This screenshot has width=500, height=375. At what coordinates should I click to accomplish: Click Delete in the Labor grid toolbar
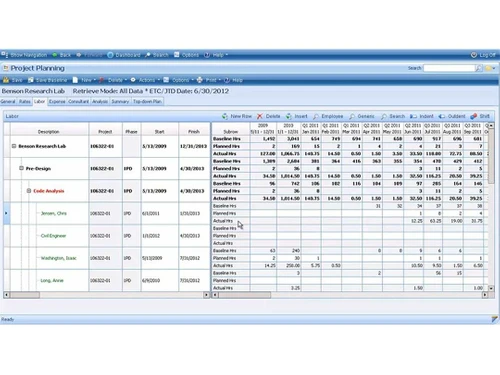[269, 116]
